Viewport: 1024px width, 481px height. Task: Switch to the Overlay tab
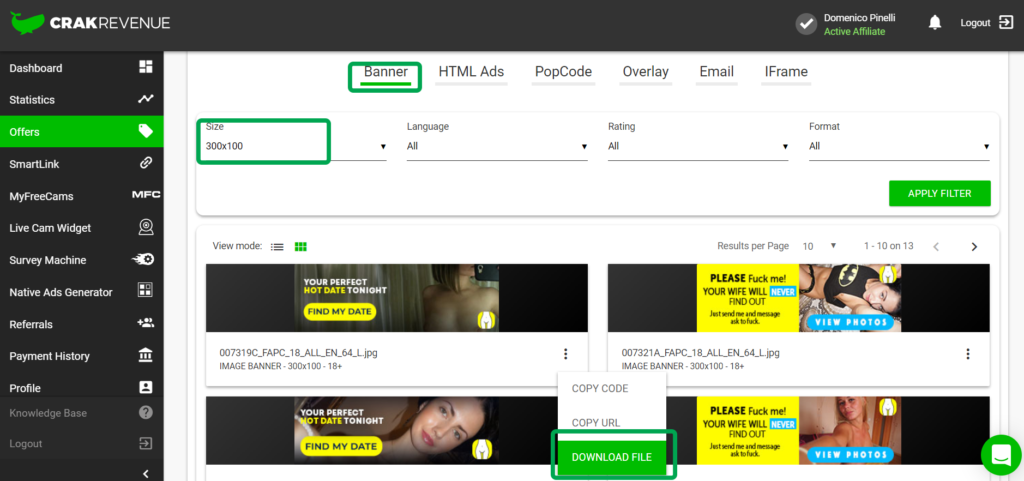[x=645, y=72]
